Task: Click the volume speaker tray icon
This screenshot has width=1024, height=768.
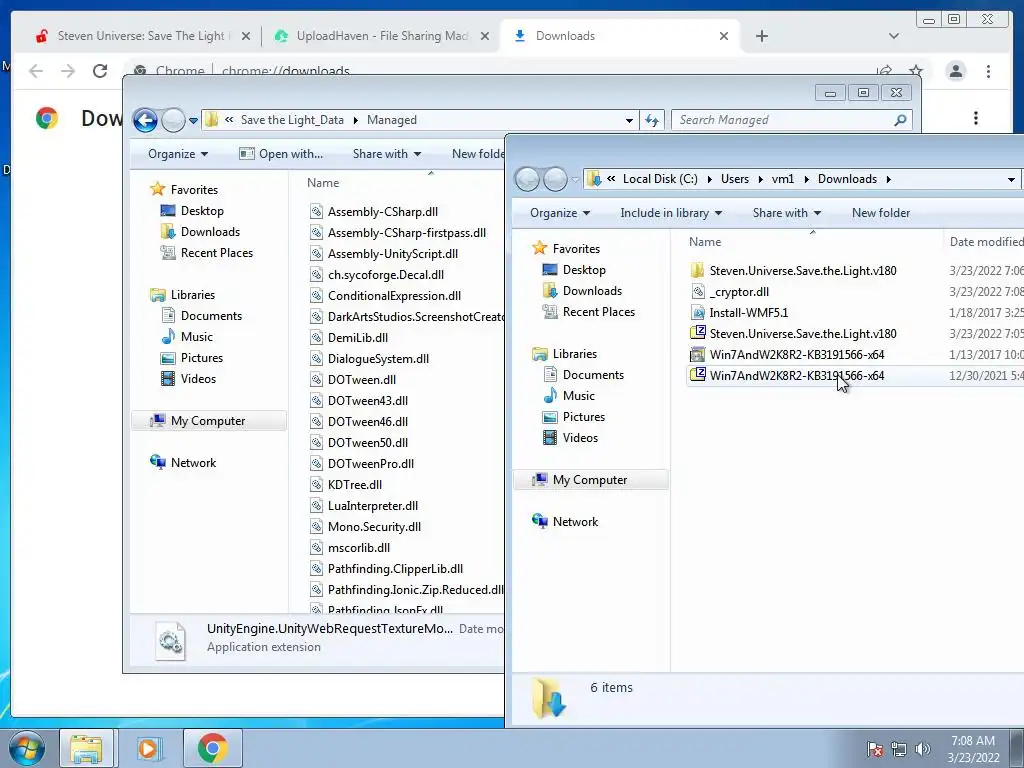Action: pos(923,749)
